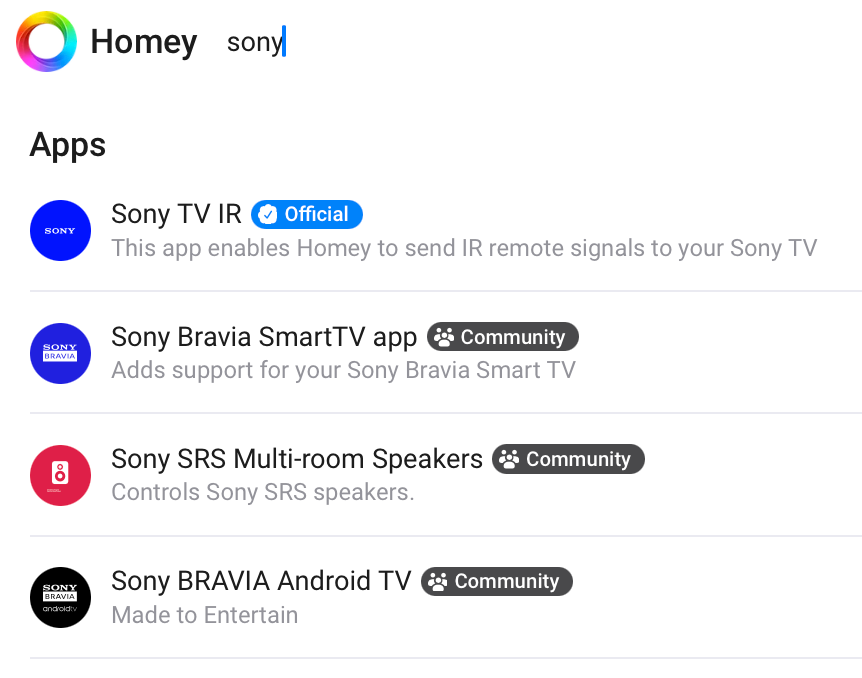Click Community badge on Sony Bravia SmartTV app
862x678 pixels.
[502, 337]
